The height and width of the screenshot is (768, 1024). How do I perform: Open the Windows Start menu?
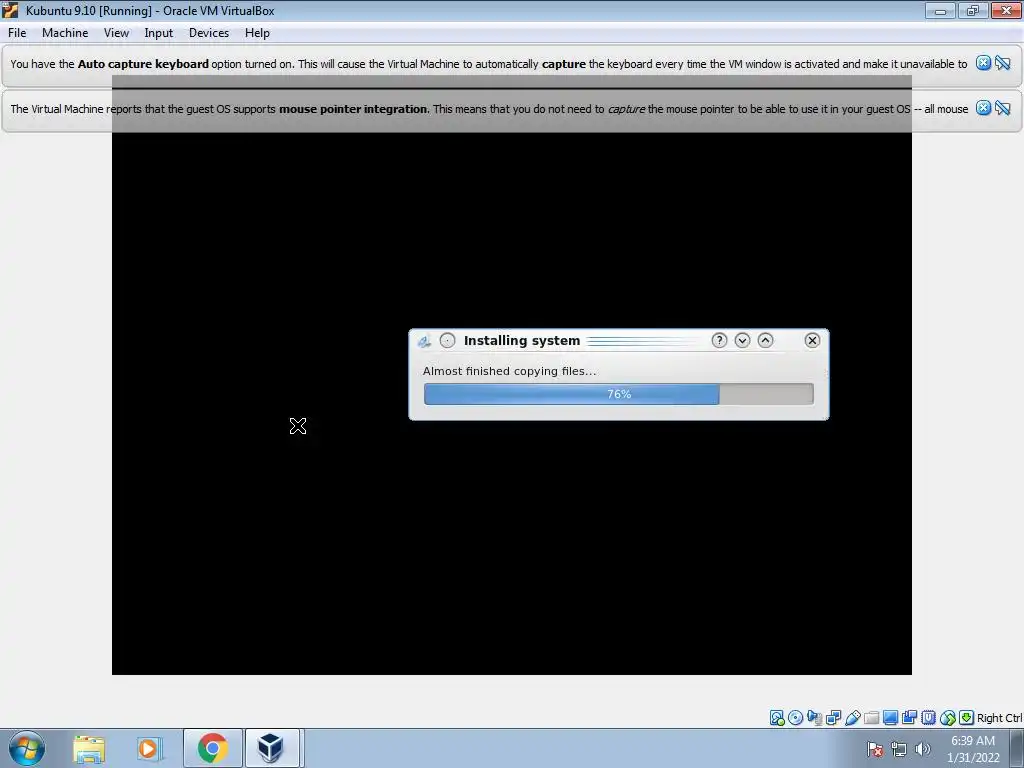(27, 748)
